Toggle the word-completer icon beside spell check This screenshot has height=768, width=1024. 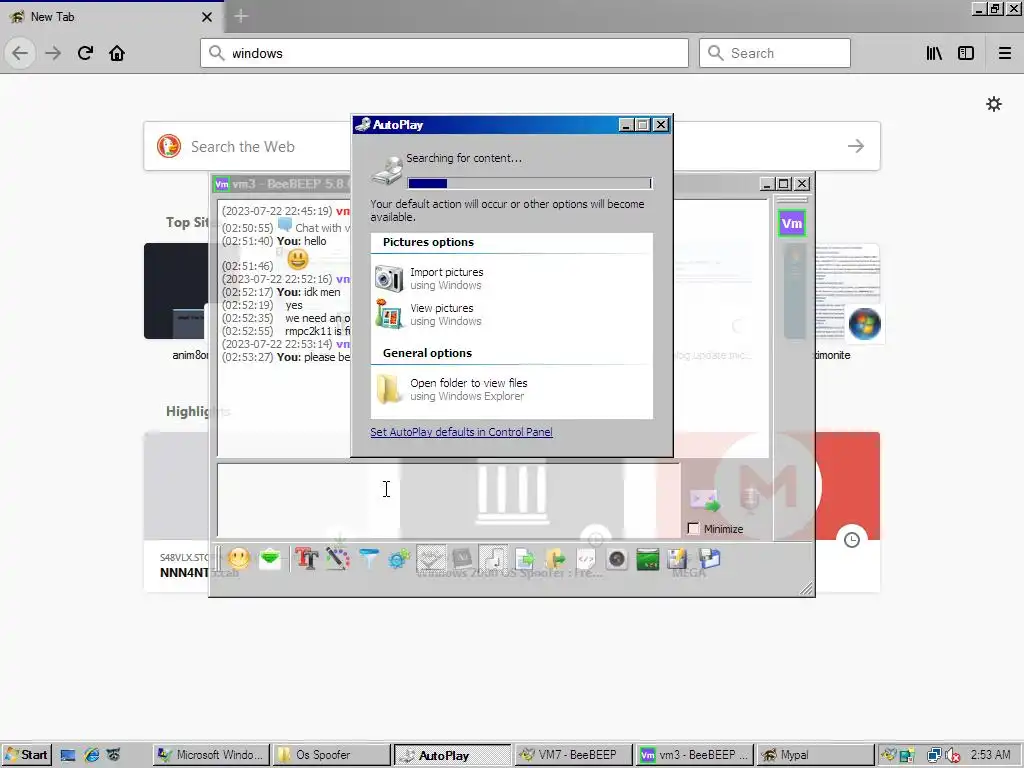tap(462, 558)
